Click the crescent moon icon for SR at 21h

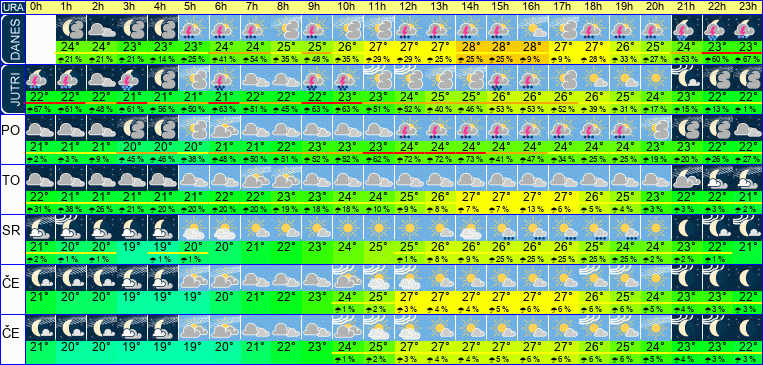click(686, 228)
